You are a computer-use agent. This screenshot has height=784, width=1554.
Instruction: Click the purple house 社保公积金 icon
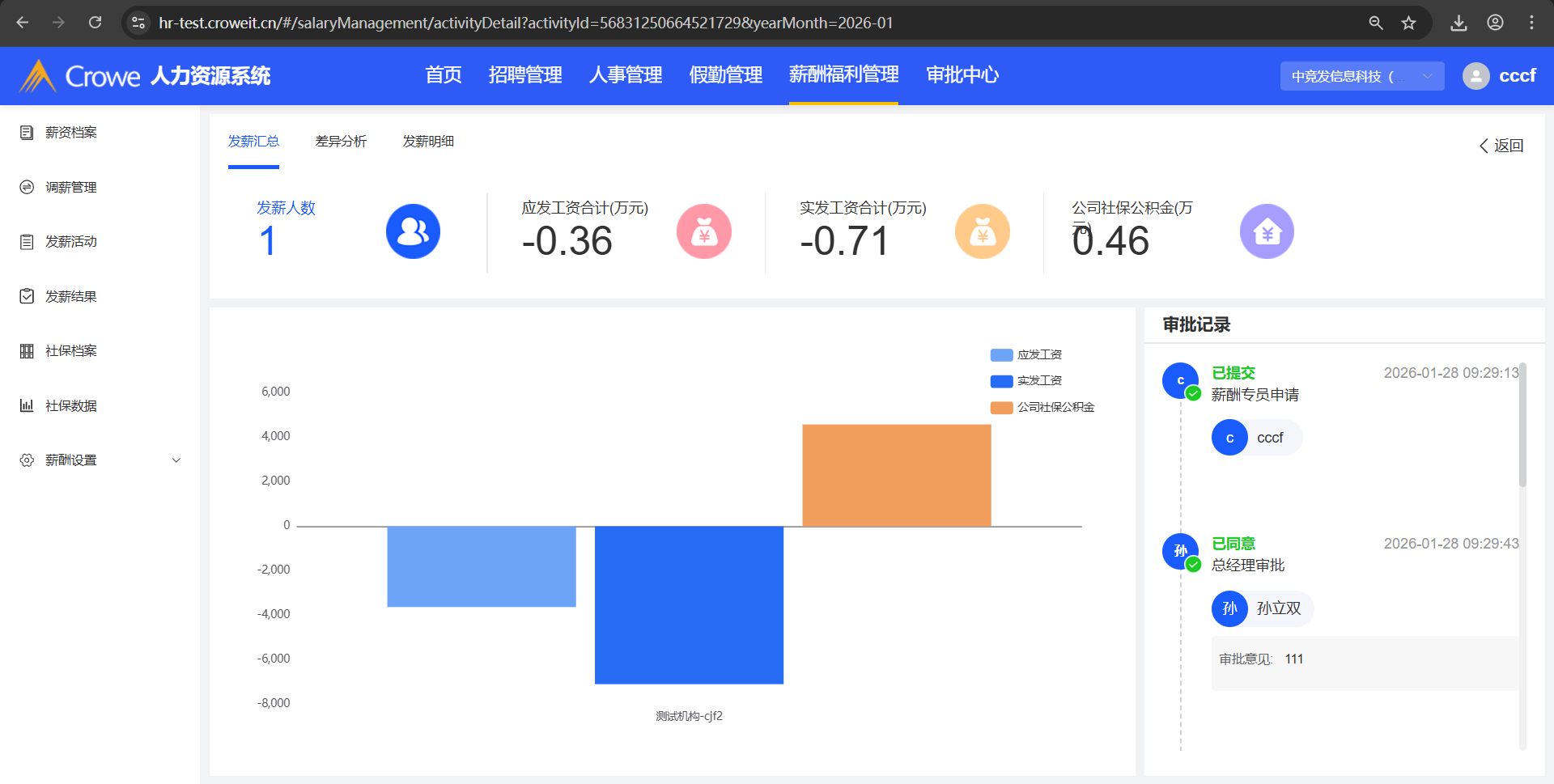click(1267, 232)
